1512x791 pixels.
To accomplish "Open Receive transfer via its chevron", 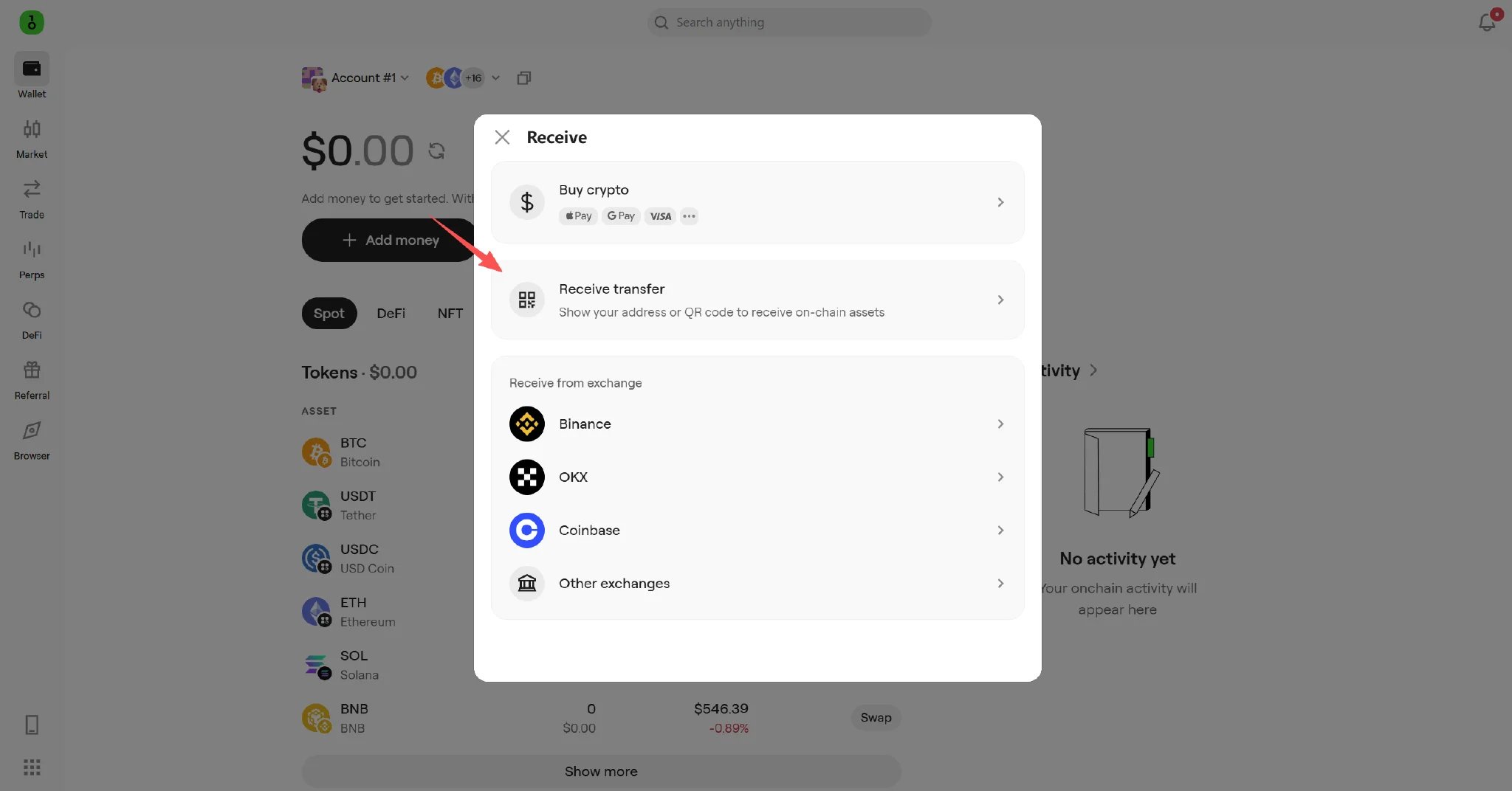I will 1000,300.
